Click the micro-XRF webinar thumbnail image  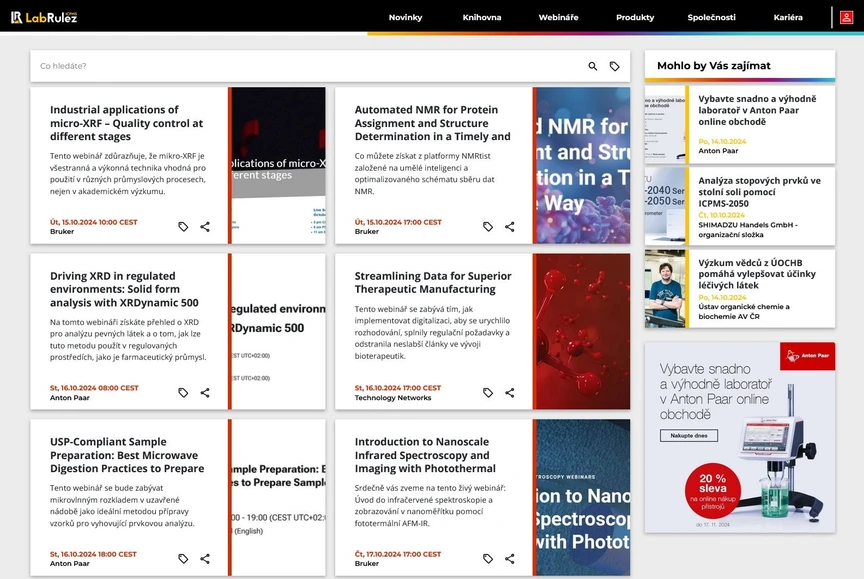click(278, 165)
